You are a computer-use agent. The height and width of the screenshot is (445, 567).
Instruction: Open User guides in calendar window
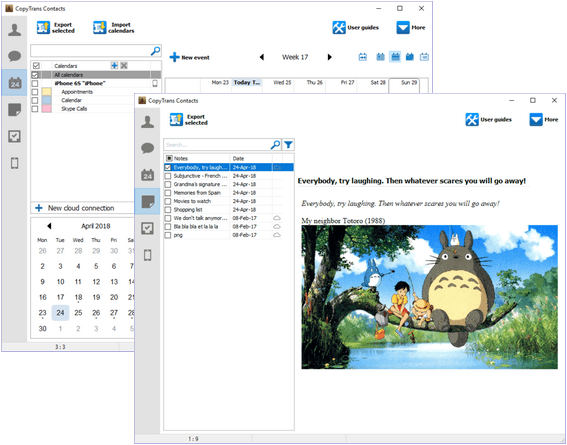pos(355,27)
